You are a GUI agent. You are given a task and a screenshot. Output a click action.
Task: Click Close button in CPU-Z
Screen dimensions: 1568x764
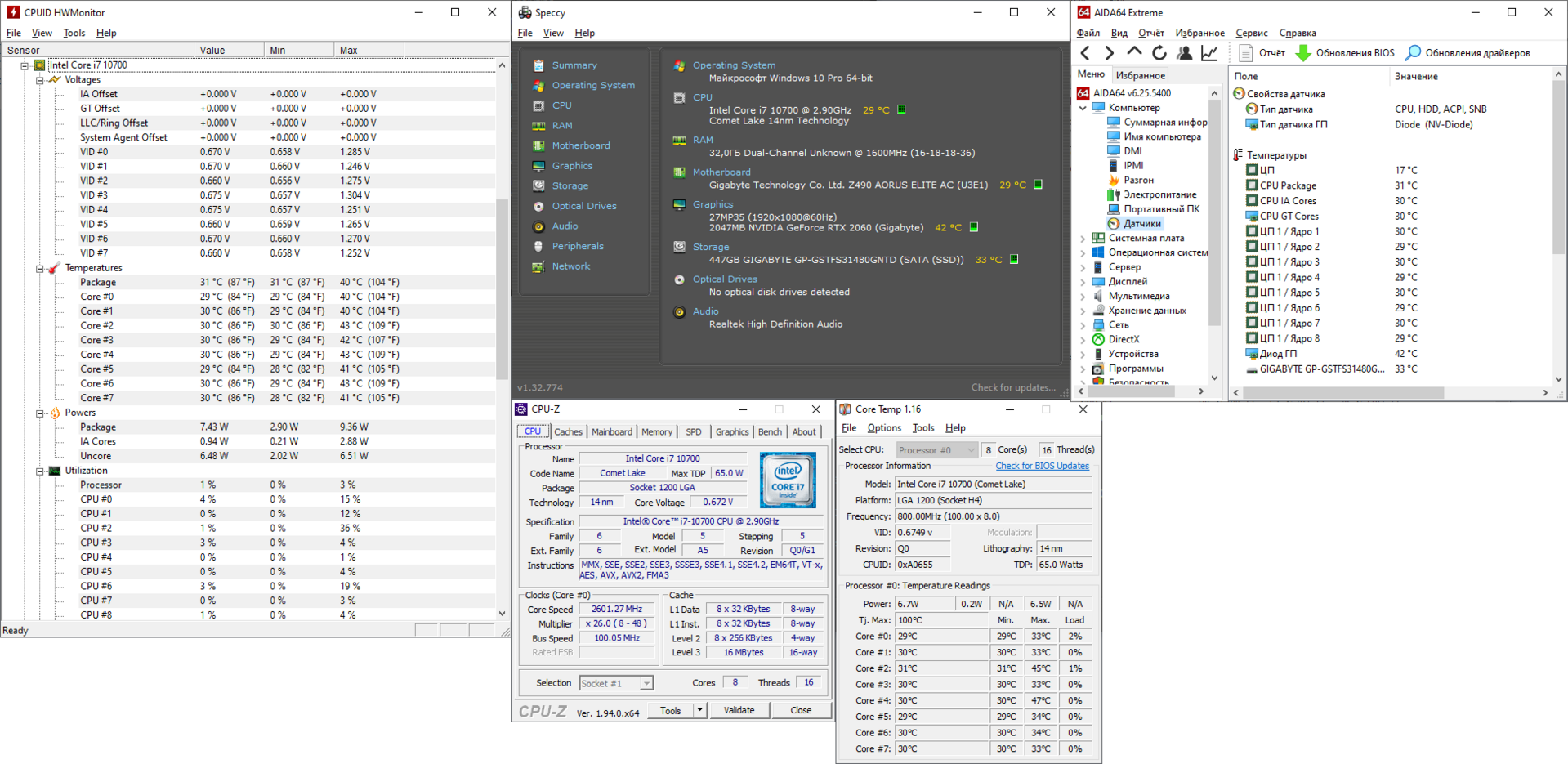[801, 710]
